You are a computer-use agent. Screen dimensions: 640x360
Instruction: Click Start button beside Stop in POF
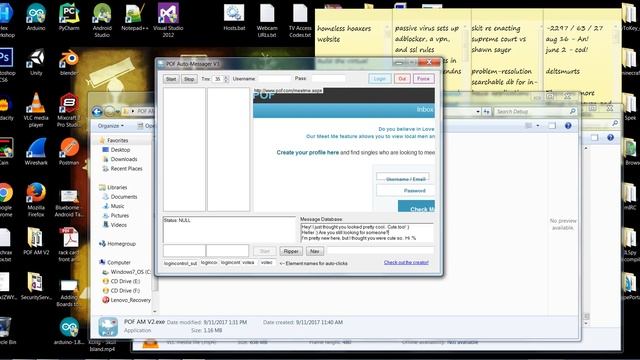click(171, 79)
